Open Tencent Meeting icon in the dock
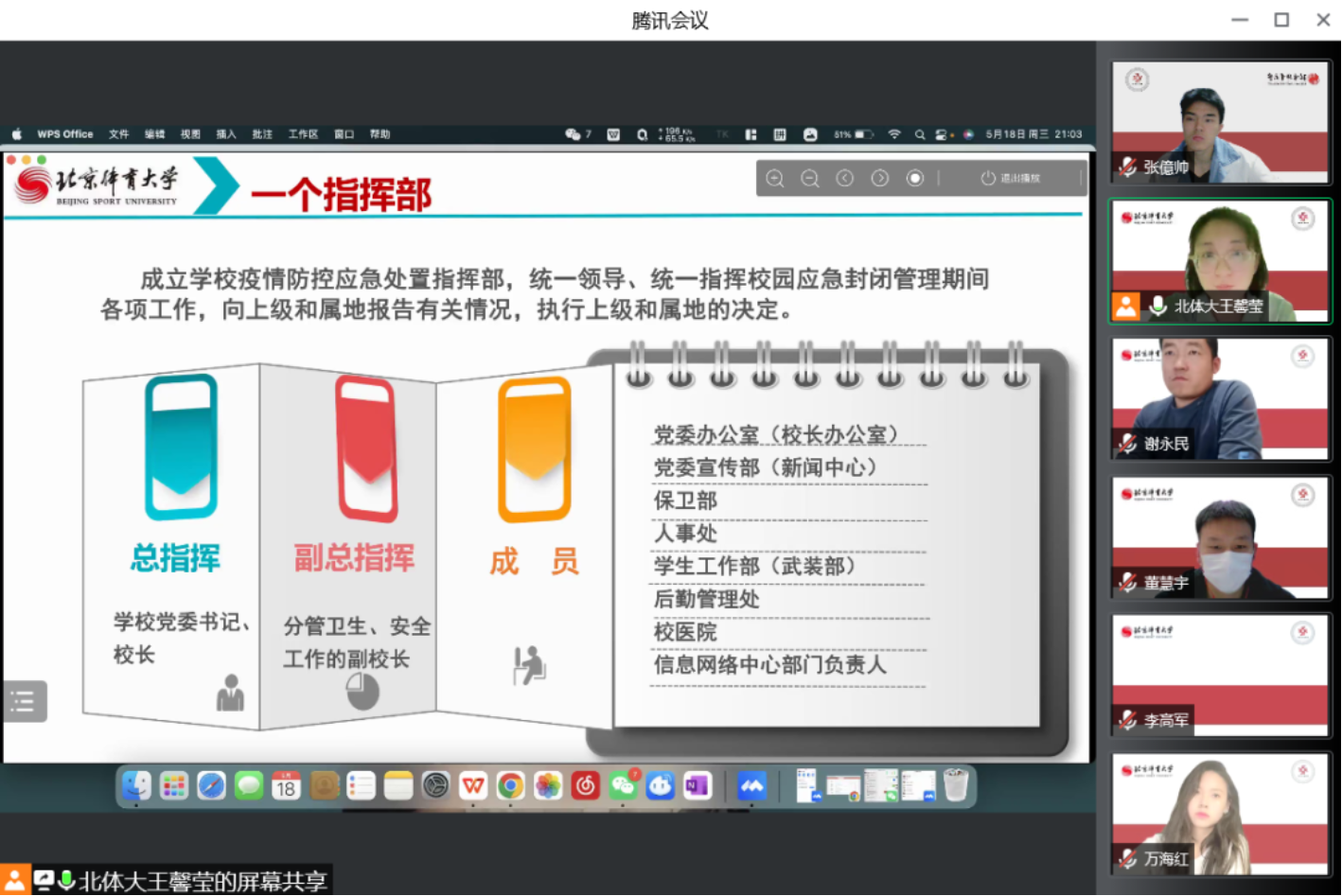The width and height of the screenshot is (1342, 896). (752, 785)
